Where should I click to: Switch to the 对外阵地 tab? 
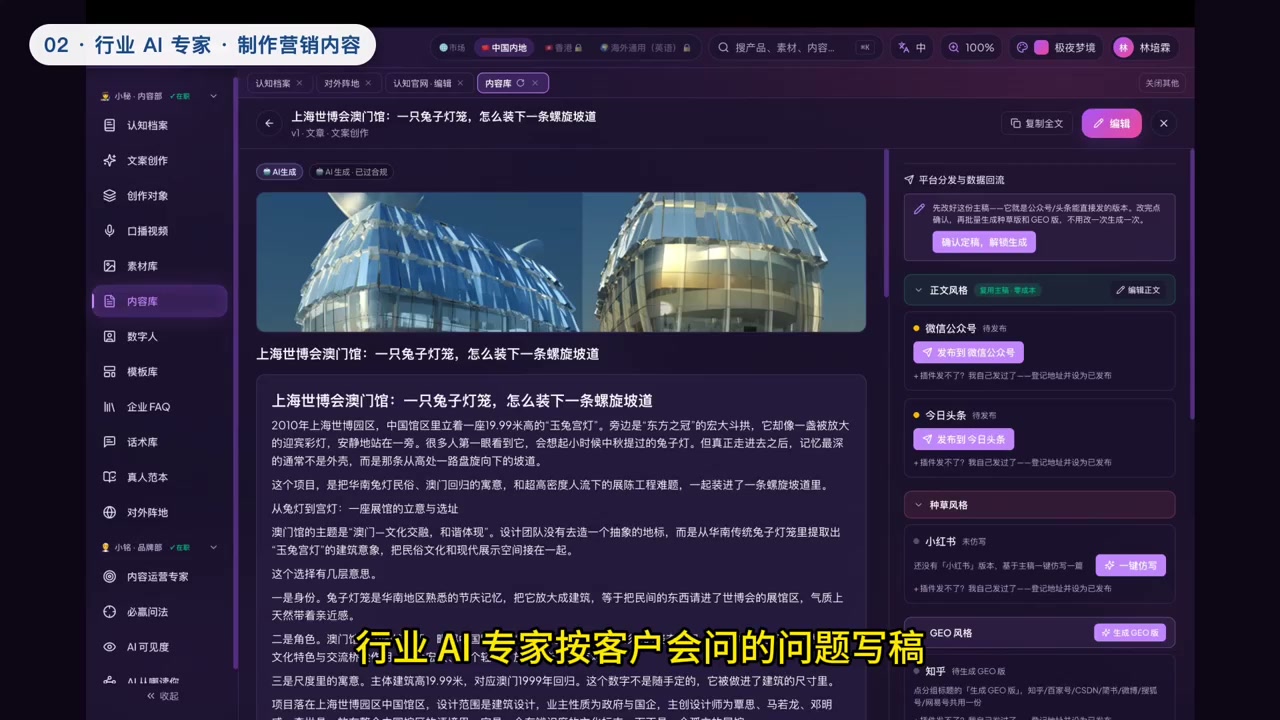pyautogui.click(x=342, y=83)
